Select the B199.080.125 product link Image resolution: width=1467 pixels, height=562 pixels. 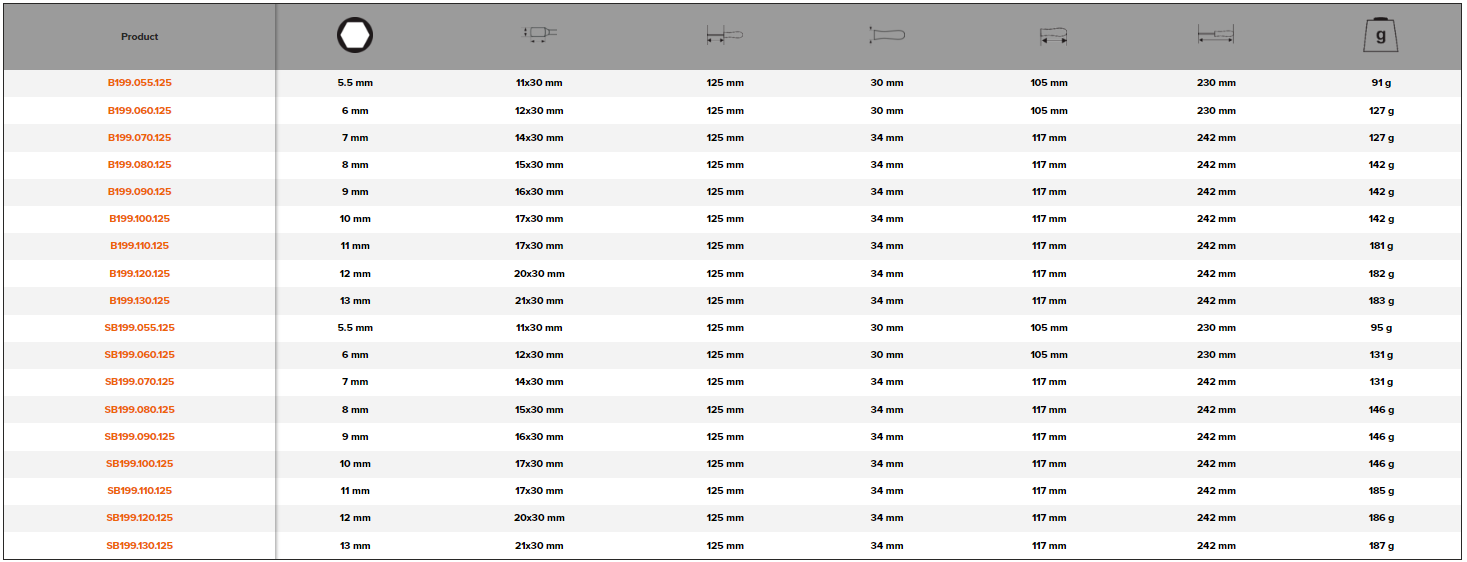pos(140,165)
